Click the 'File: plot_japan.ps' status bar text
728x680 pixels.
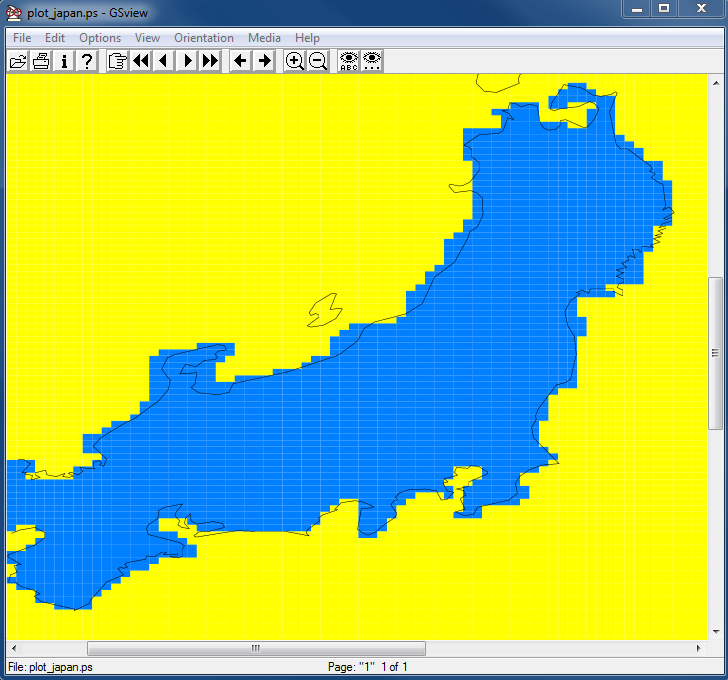pyautogui.click(x=50, y=667)
